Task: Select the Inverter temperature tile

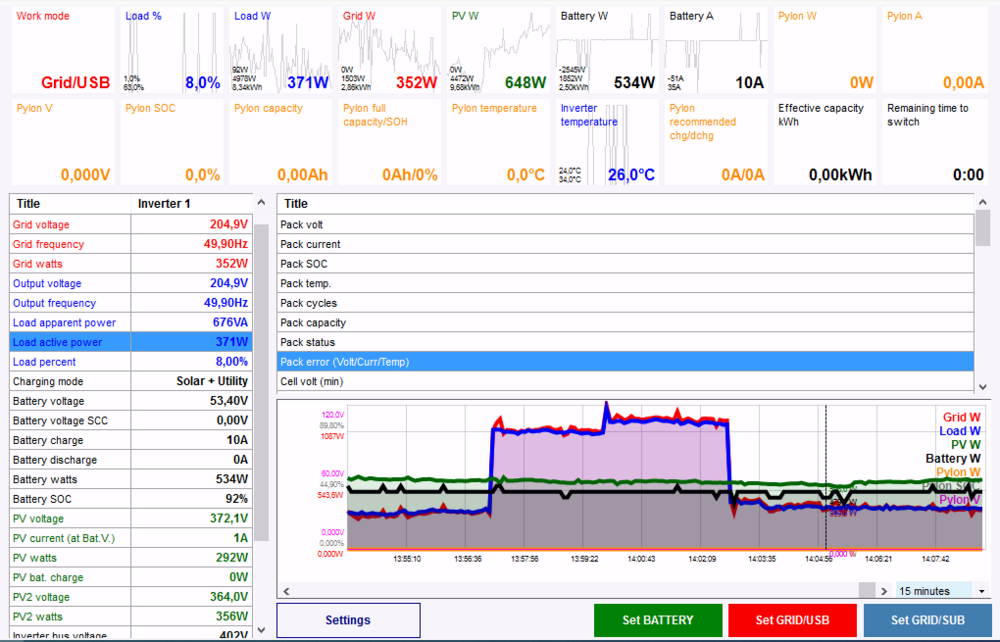Action: tap(607, 142)
